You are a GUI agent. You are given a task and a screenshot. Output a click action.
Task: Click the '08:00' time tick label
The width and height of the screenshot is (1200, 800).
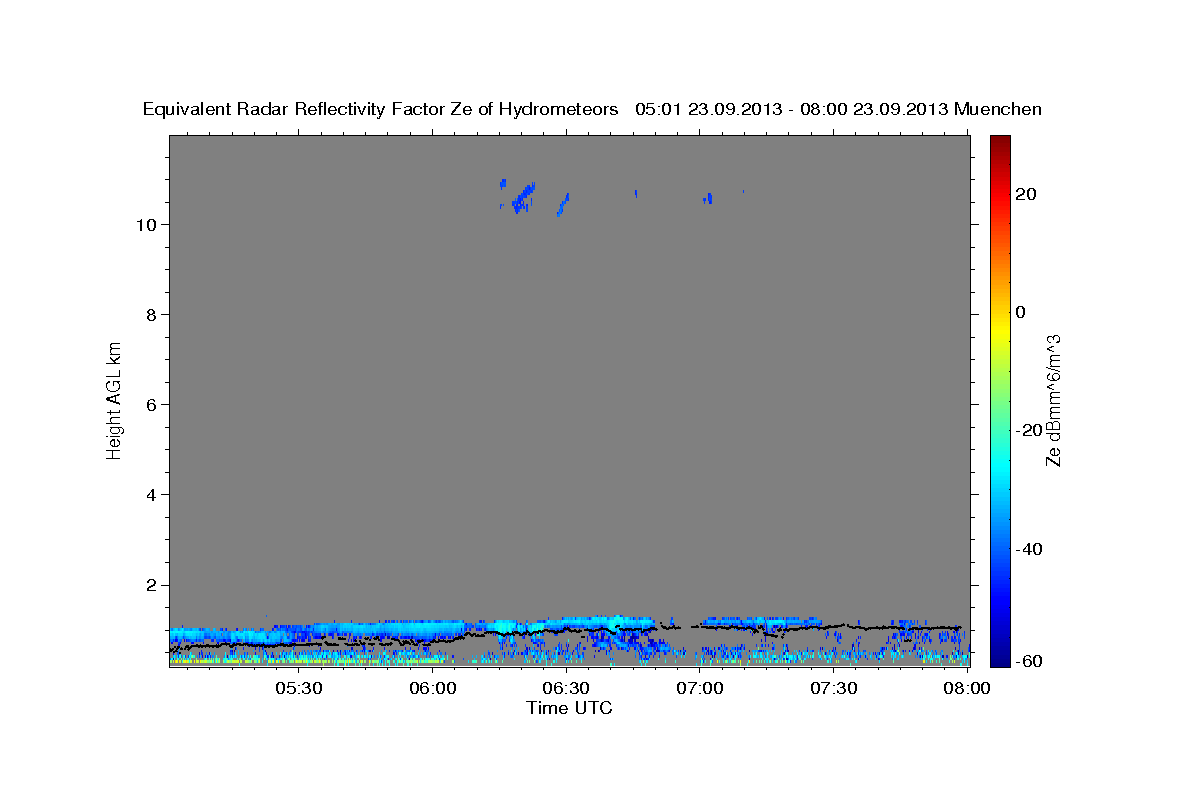click(967, 688)
